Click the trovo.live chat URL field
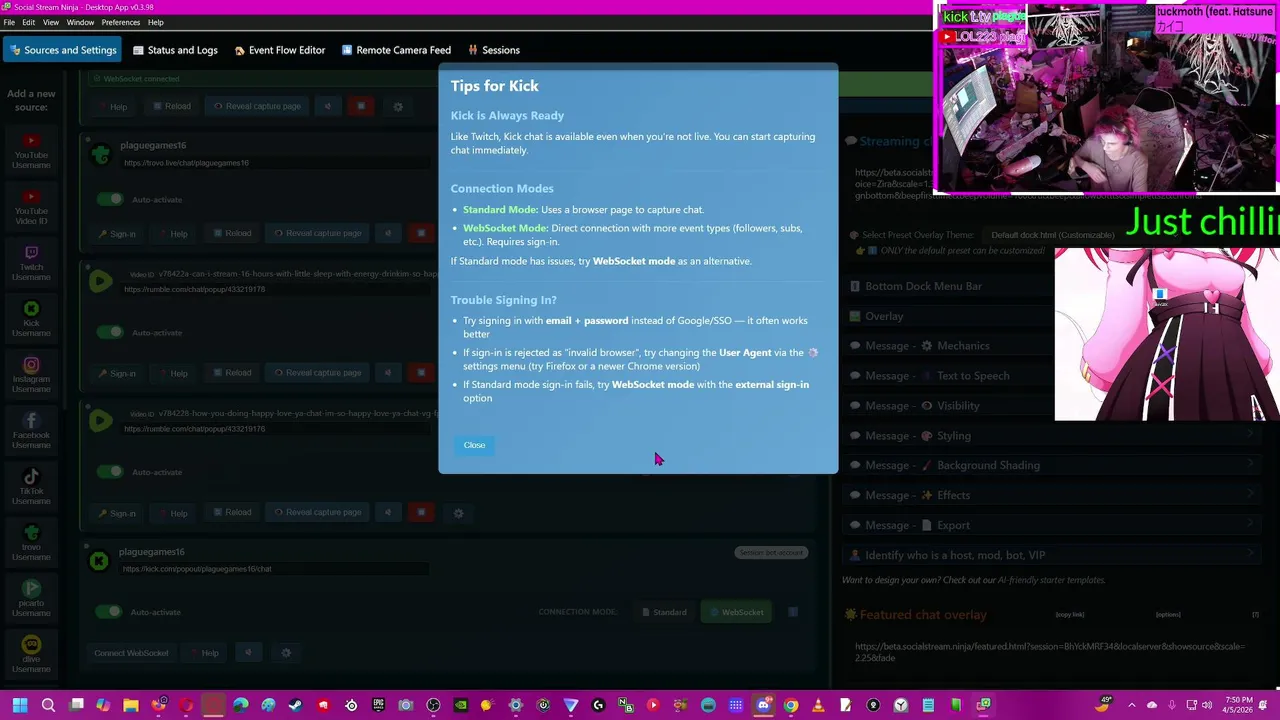 274,163
